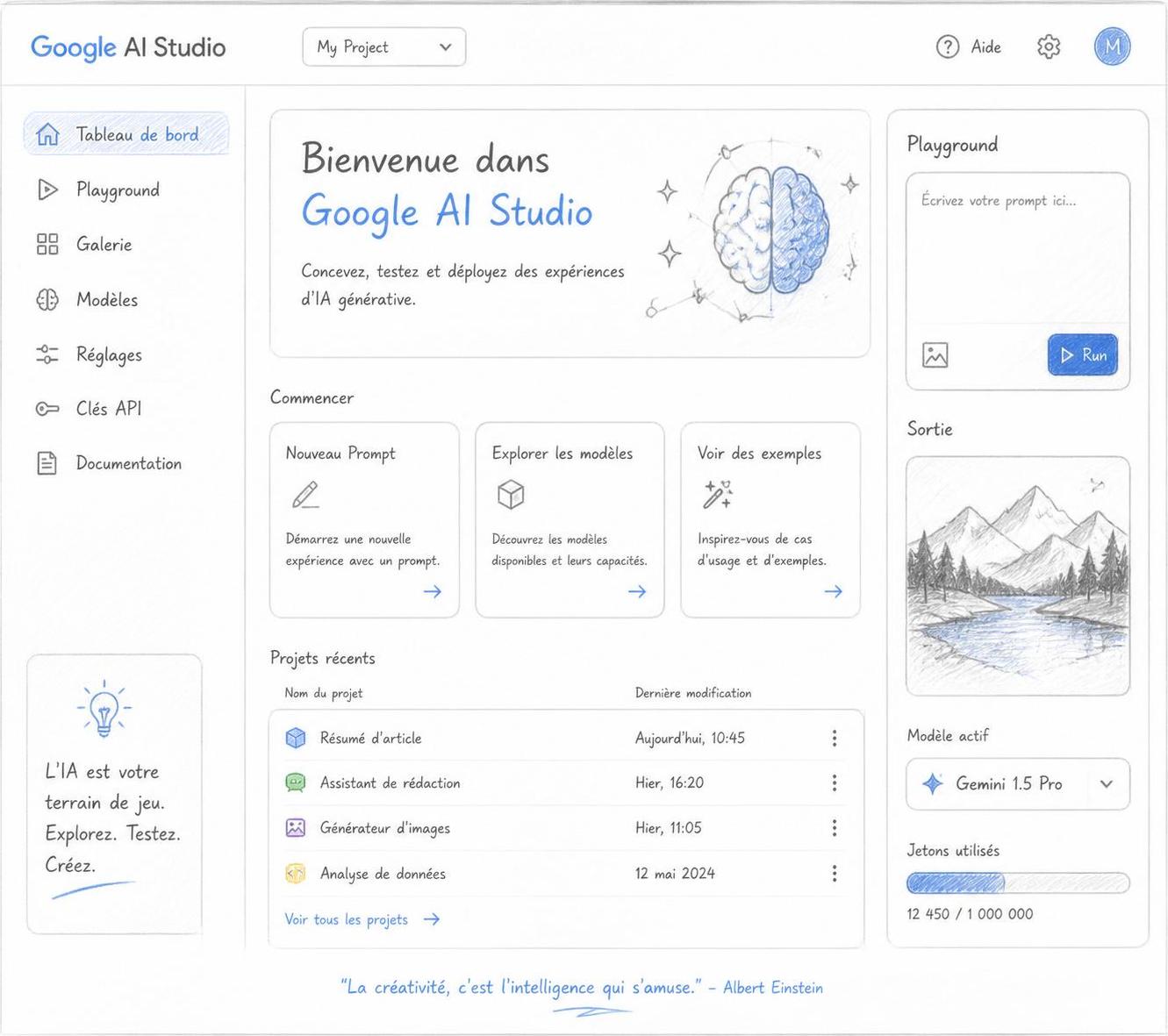Screen dimensions: 1168x1036
Task: Click the Aide label
Action: (x=986, y=46)
